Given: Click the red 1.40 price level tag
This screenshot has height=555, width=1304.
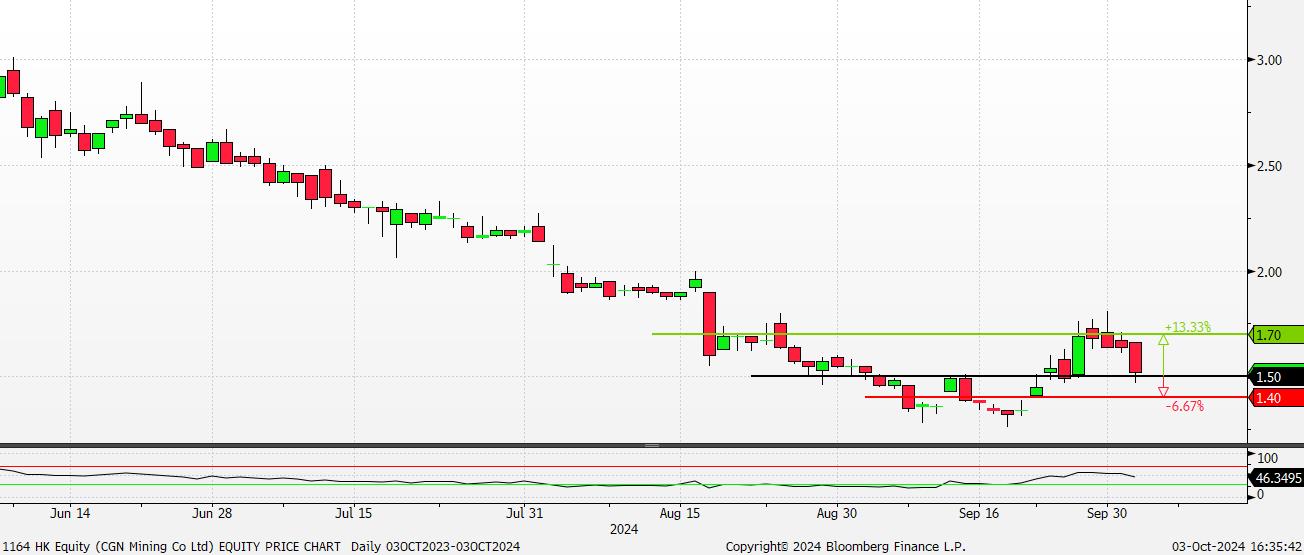Looking at the screenshot, I should tap(1277, 398).
